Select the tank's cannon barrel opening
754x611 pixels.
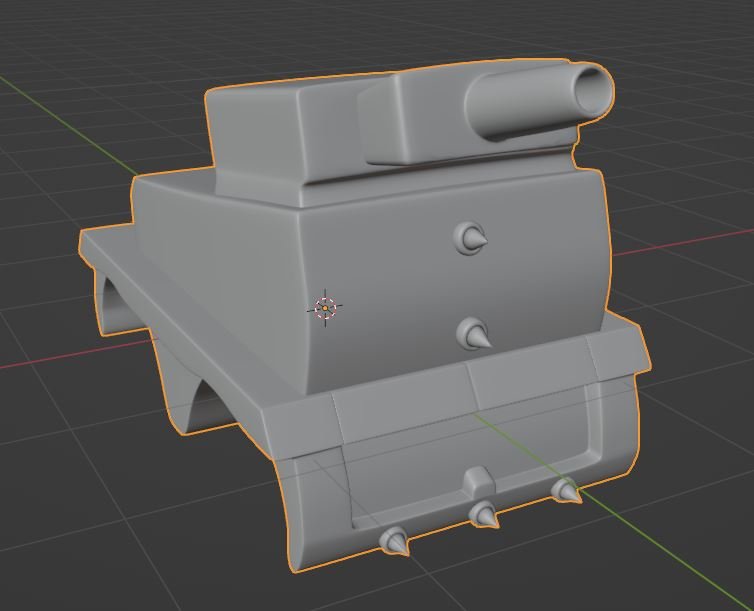coord(593,91)
